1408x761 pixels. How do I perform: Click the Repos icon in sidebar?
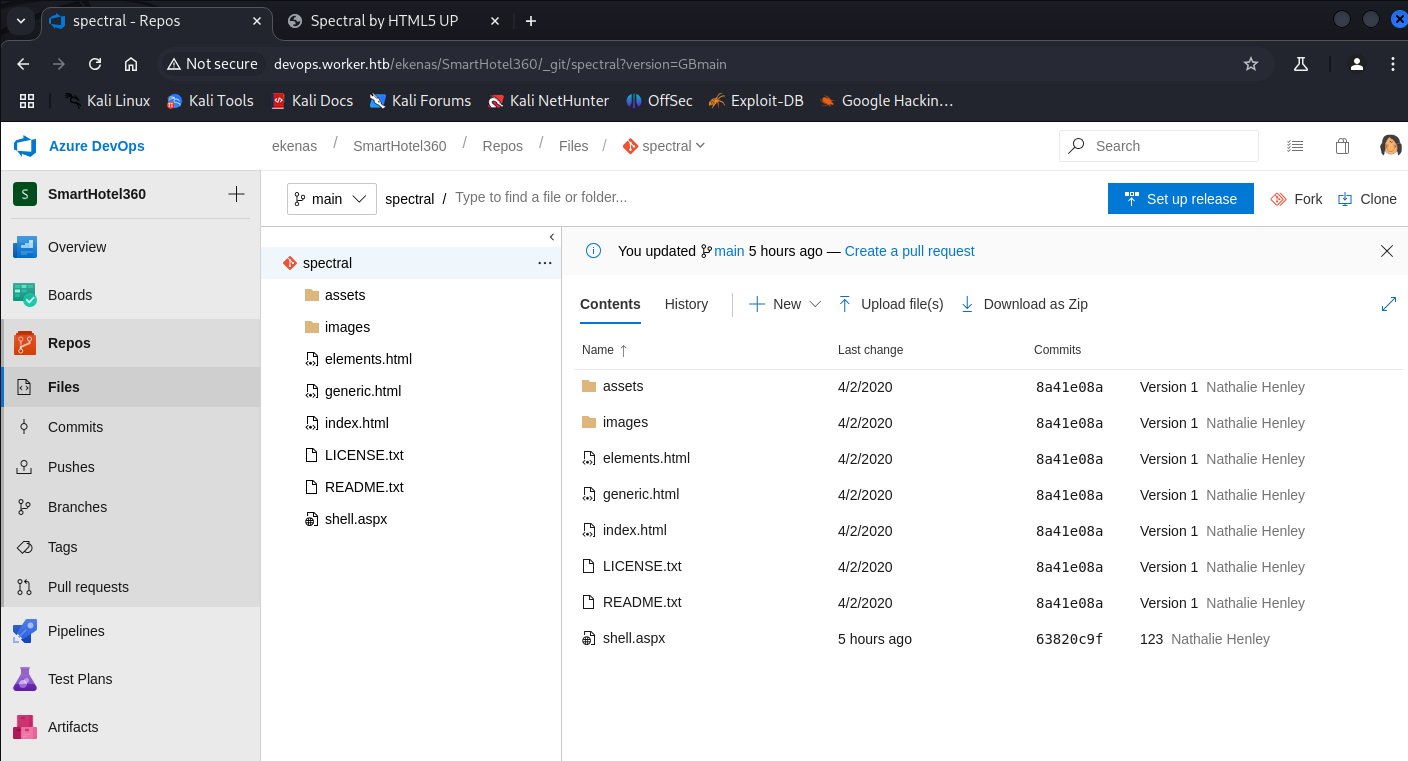point(25,343)
